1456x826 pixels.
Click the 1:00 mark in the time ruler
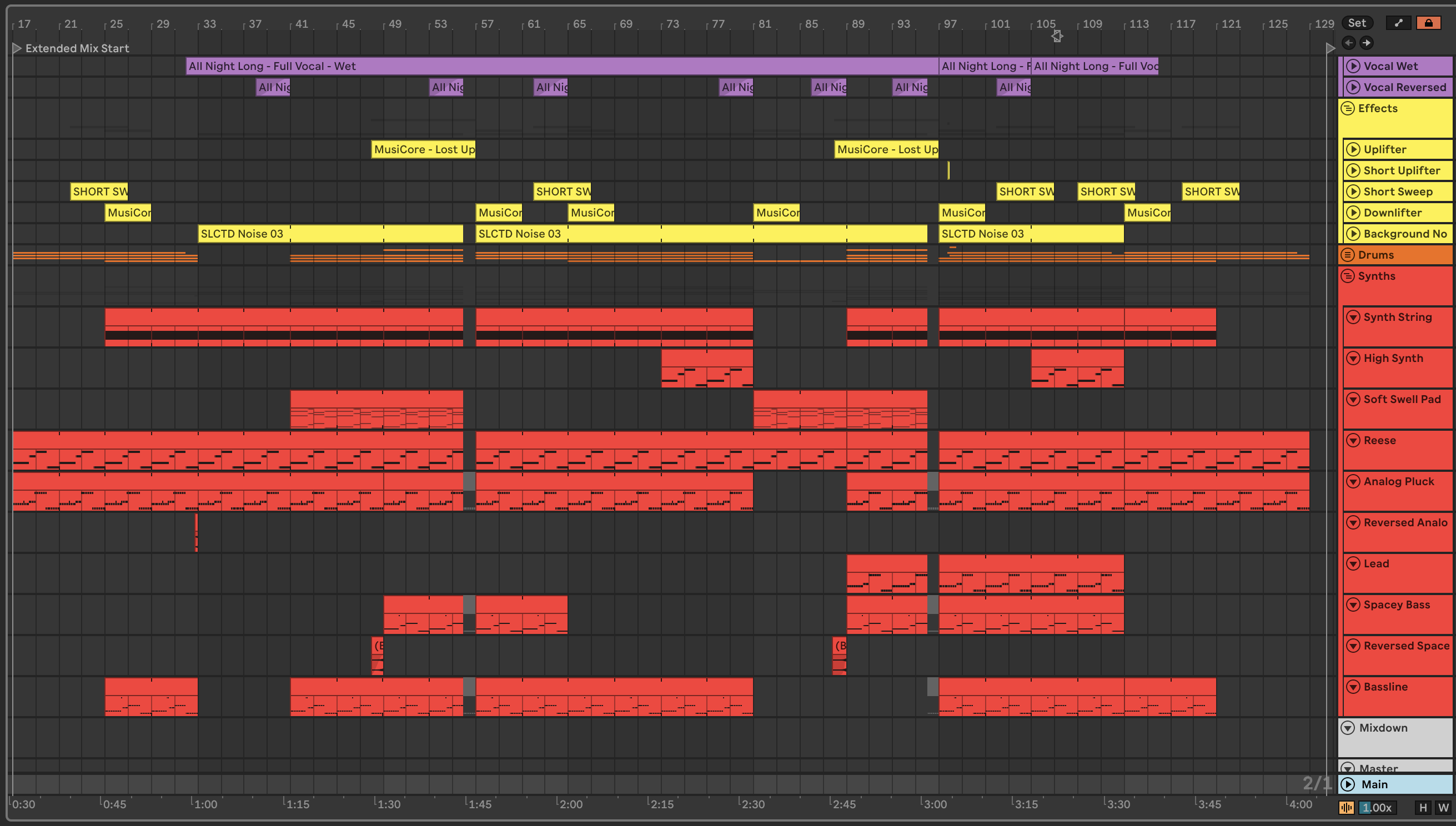coord(205,804)
